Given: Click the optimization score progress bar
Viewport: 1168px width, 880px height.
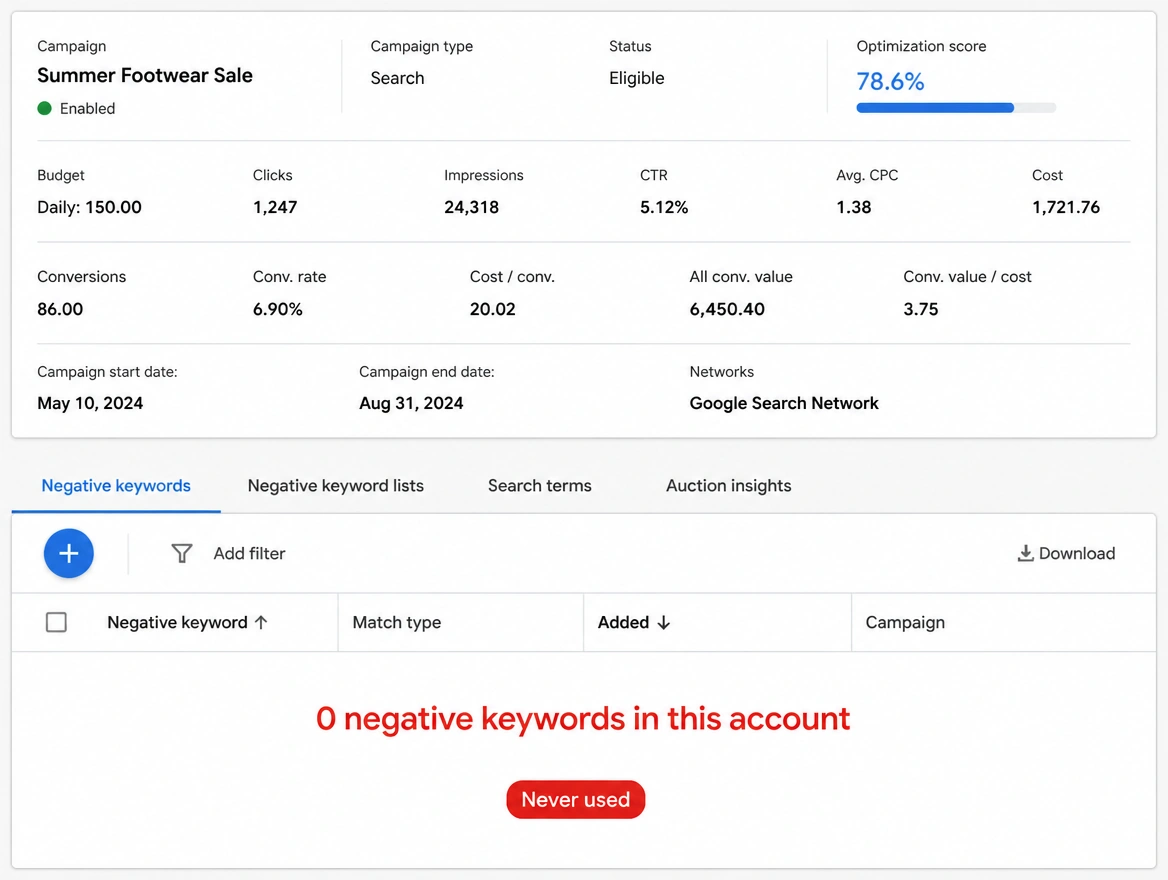Looking at the screenshot, I should tap(956, 108).
